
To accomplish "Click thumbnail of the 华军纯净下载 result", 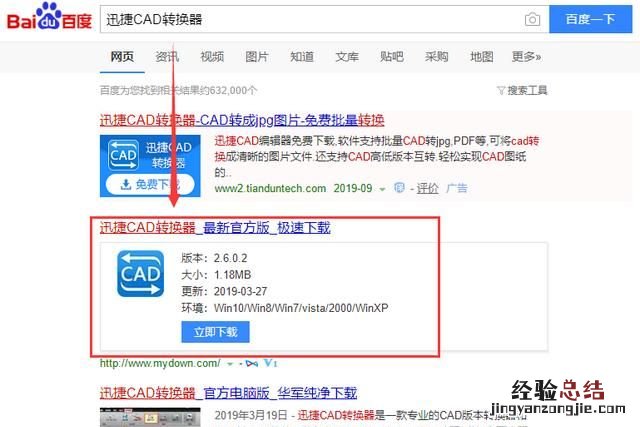I will coord(150,417).
